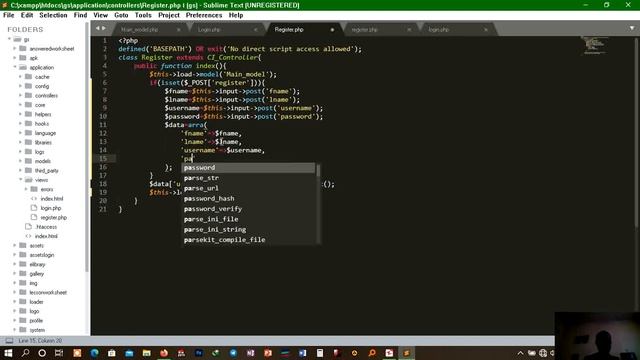This screenshot has height=360, width=640.
Task: Open the Project menu
Action: pyautogui.click(x=169, y=15)
